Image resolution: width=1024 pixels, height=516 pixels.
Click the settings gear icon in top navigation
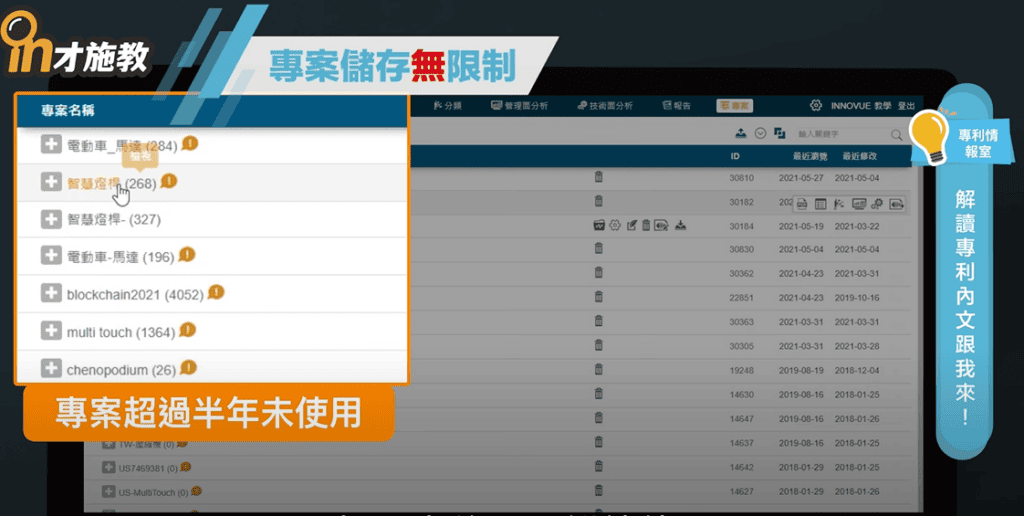tap(816, 106)
